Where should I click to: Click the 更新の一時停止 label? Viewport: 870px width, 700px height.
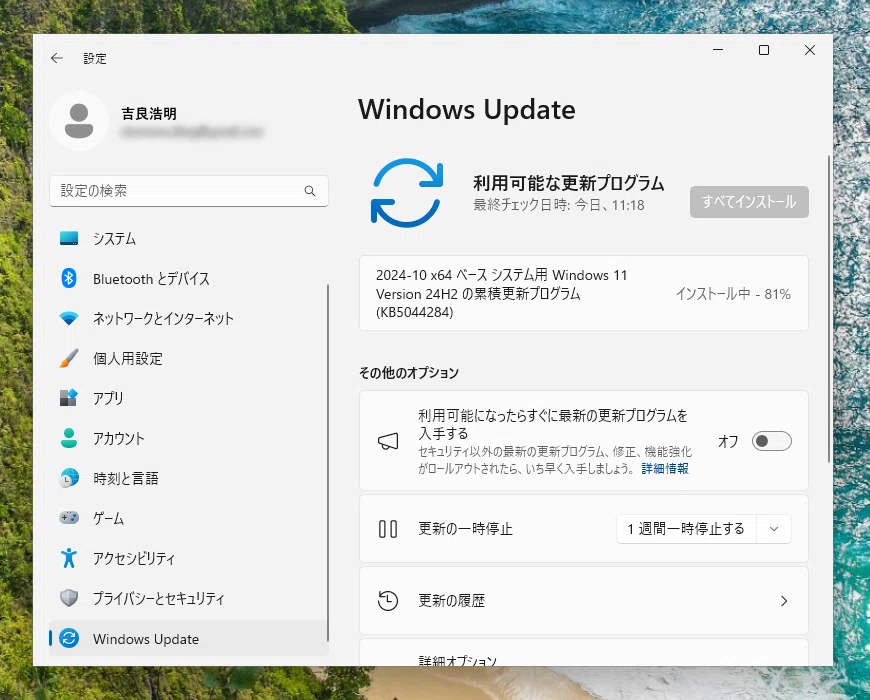tap(465, 529)
